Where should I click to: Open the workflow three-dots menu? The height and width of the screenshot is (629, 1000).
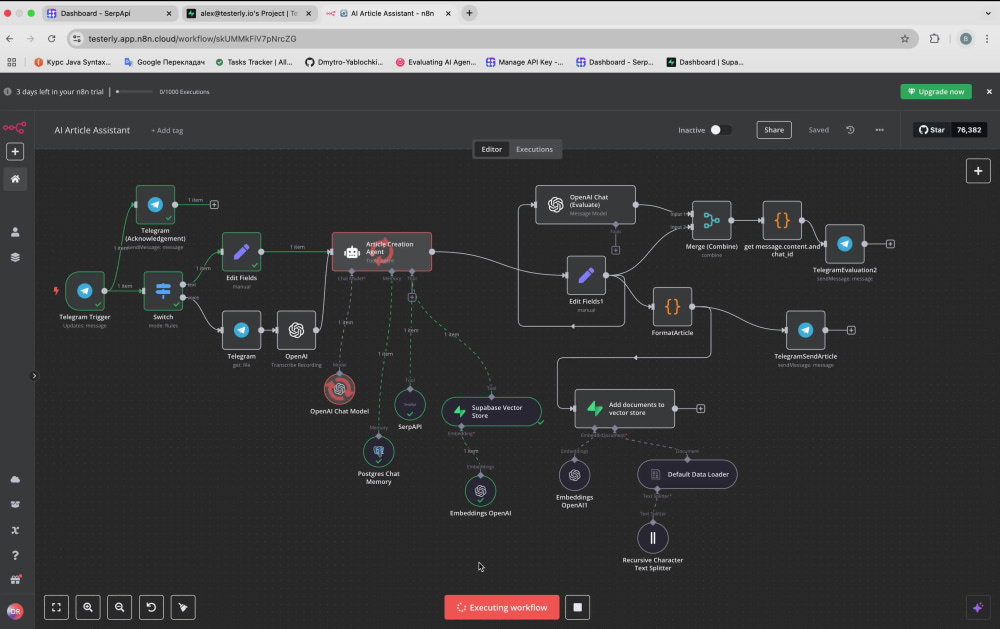(879, 130)
